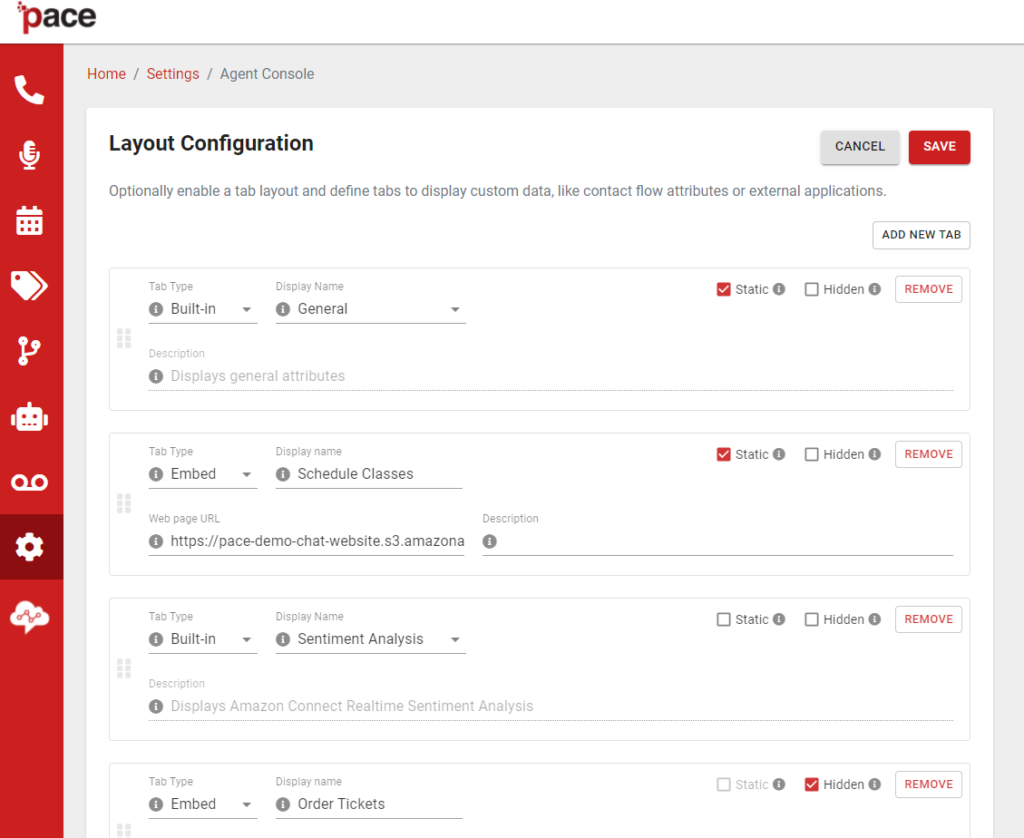
Task: Click 'Displays general attributes' description text
Action: [x=258, y=376]
